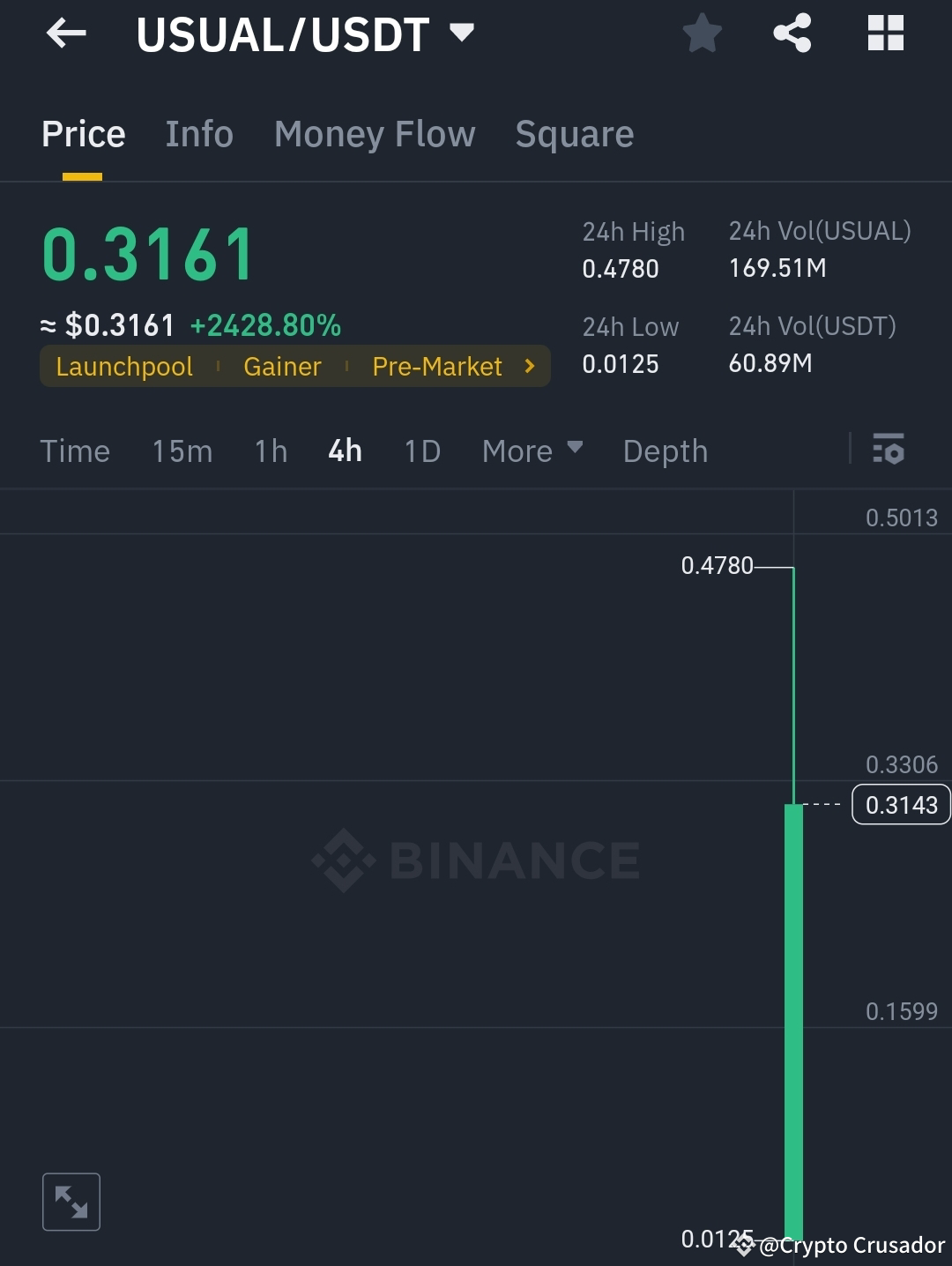This screenshot has height=1266, width=952.
Task: Select the 15m timeframe
Action: (182, 451)
